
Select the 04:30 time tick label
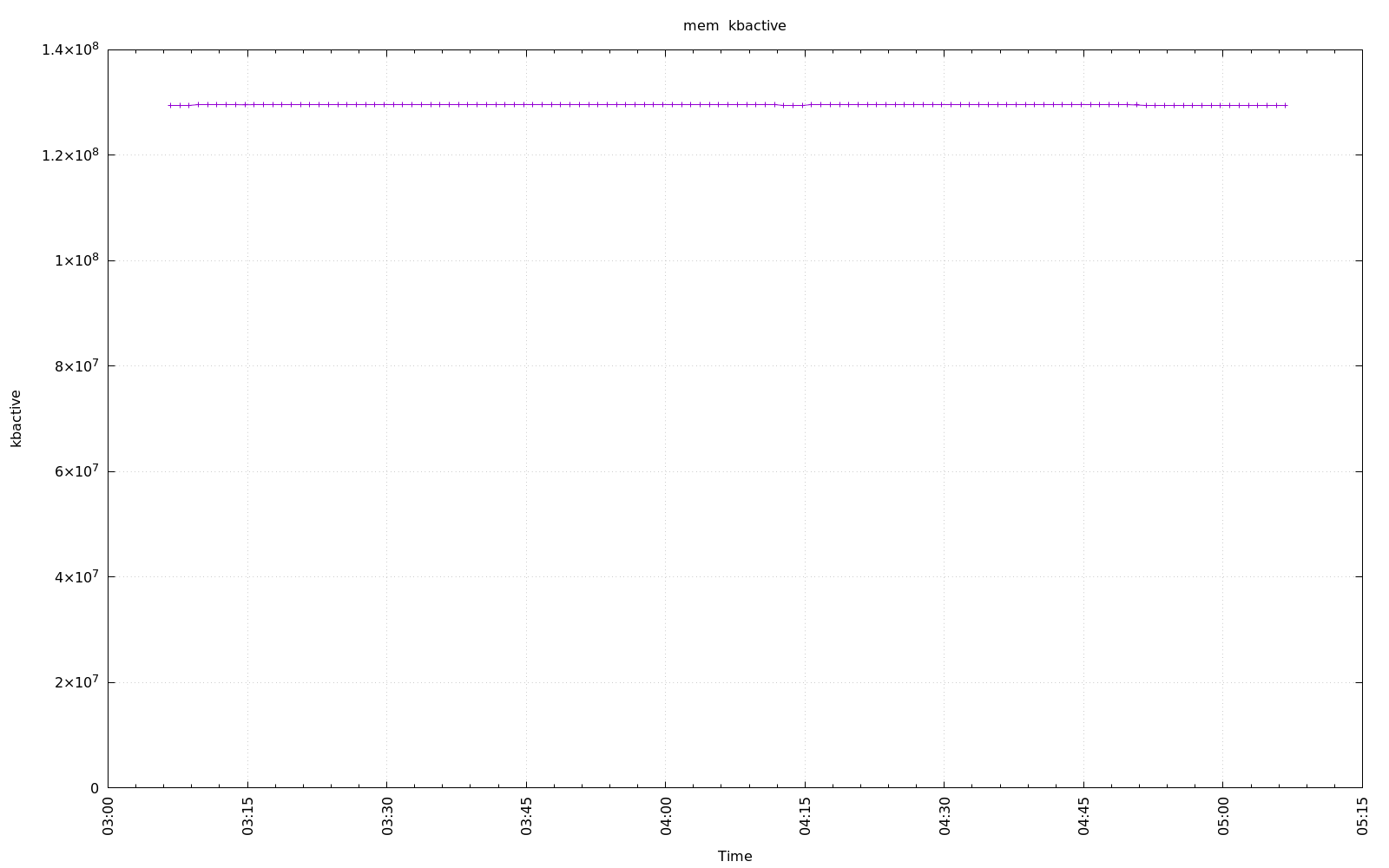click(x=945, y=817)
